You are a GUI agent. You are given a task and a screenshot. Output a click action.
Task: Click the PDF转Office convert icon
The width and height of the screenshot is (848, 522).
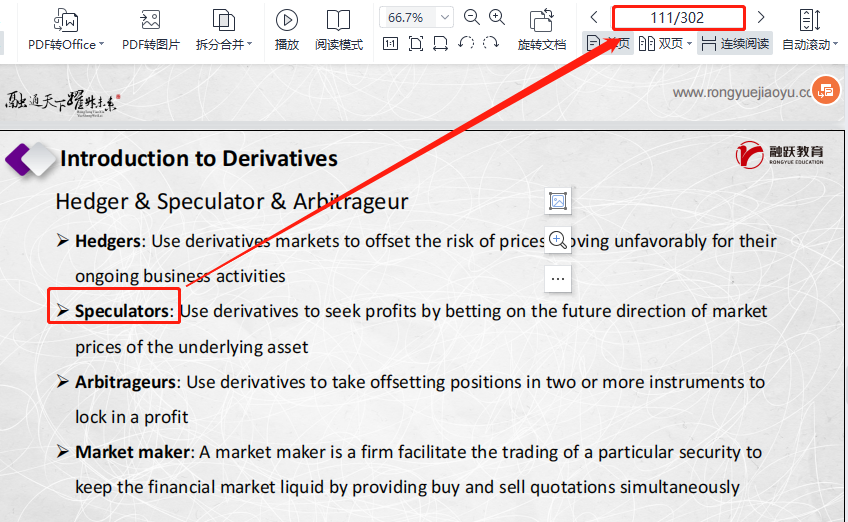tap(66, 20)
